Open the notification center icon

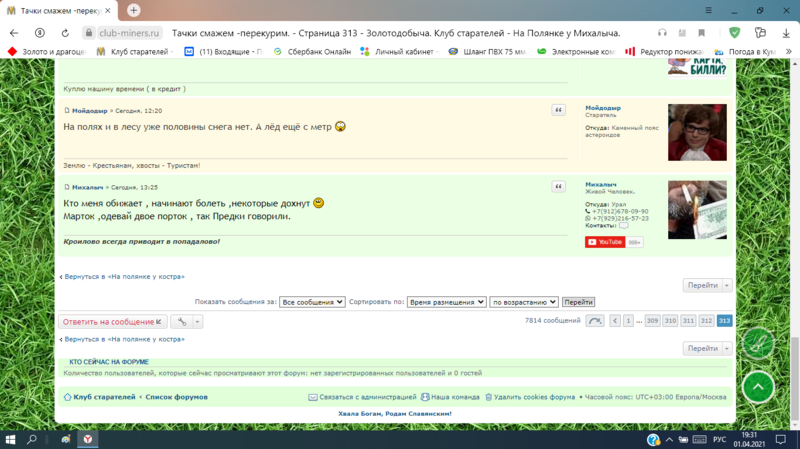click(x=781, y=439)
